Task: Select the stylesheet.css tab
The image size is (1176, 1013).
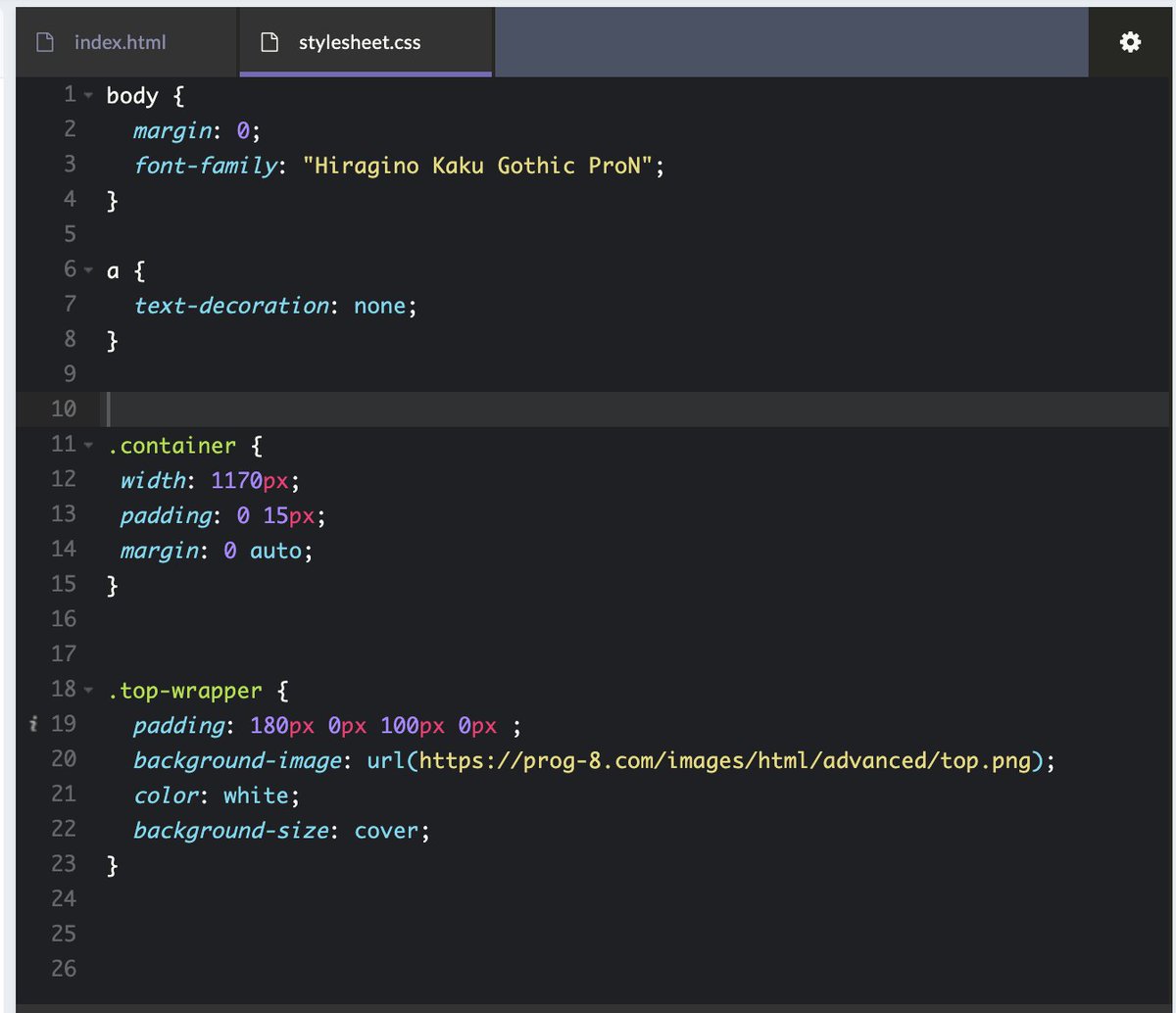Action: (x=366, y=42)
